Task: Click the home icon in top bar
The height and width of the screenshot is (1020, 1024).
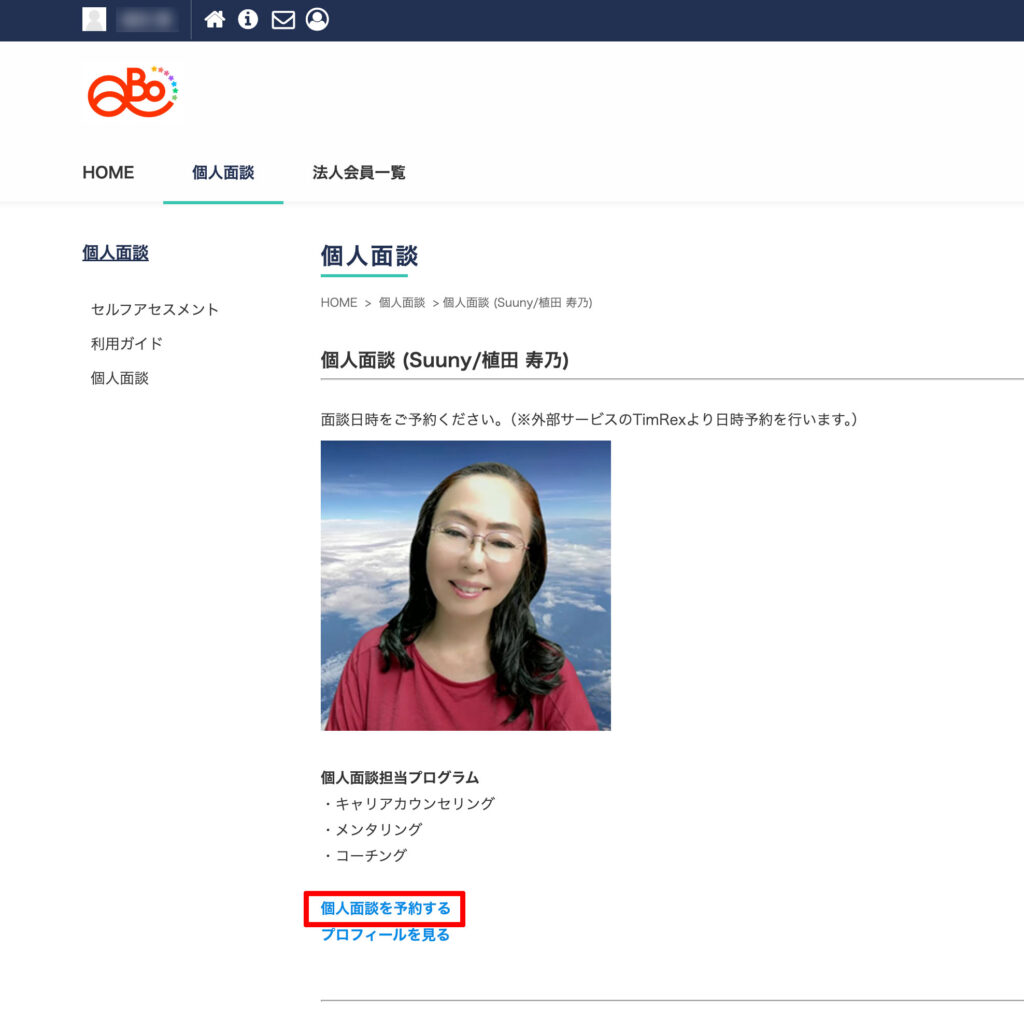Action: click(214, 19)
